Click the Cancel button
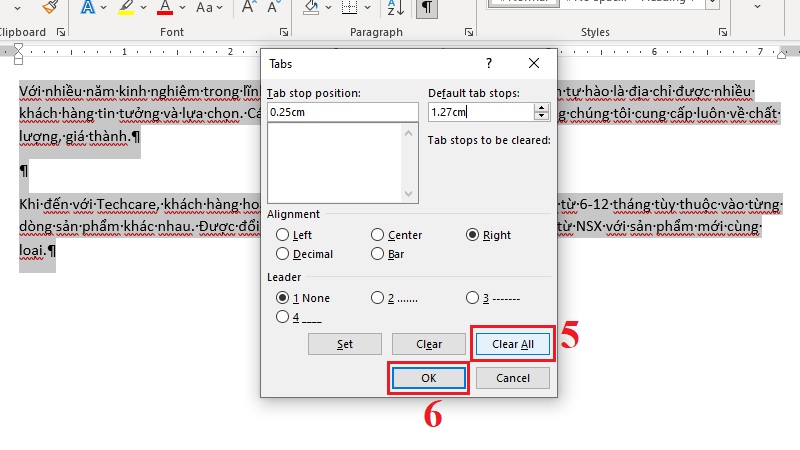 (513, 378)
